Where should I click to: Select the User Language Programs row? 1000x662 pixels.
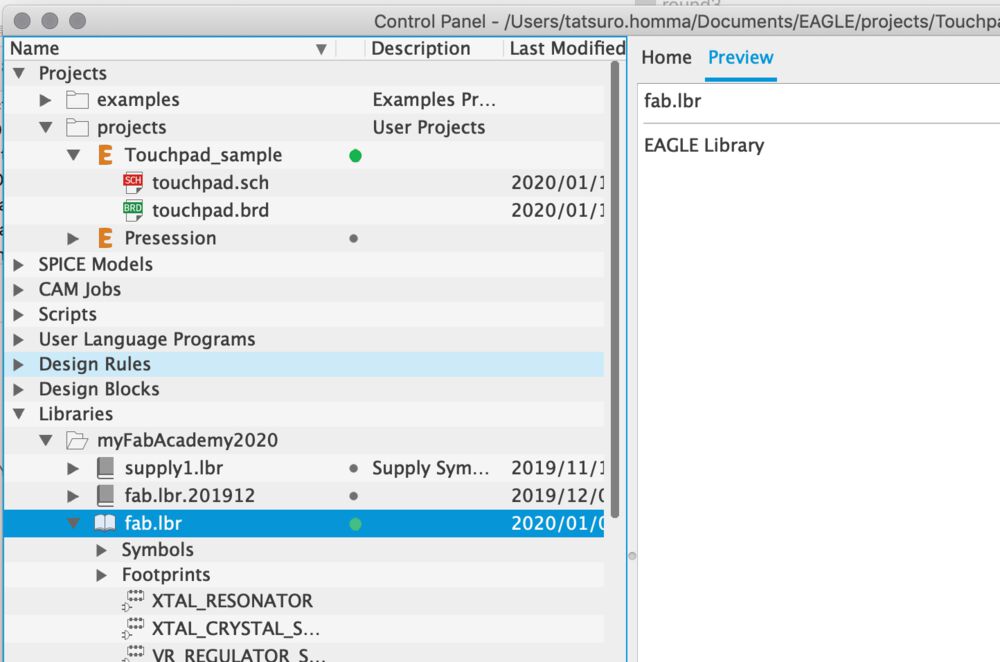point(304,339)
